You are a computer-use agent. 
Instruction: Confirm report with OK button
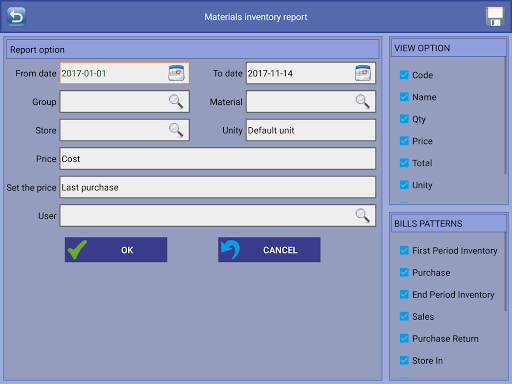[116, 250]
